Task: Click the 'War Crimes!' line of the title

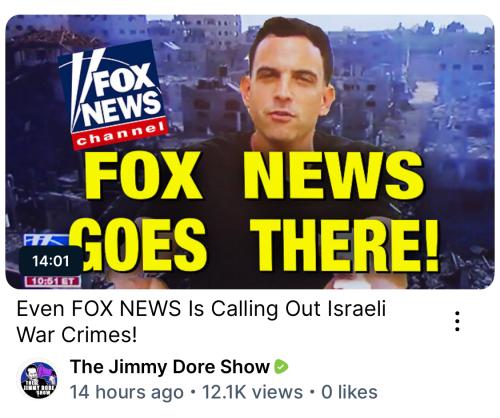Action: point(77,335)
